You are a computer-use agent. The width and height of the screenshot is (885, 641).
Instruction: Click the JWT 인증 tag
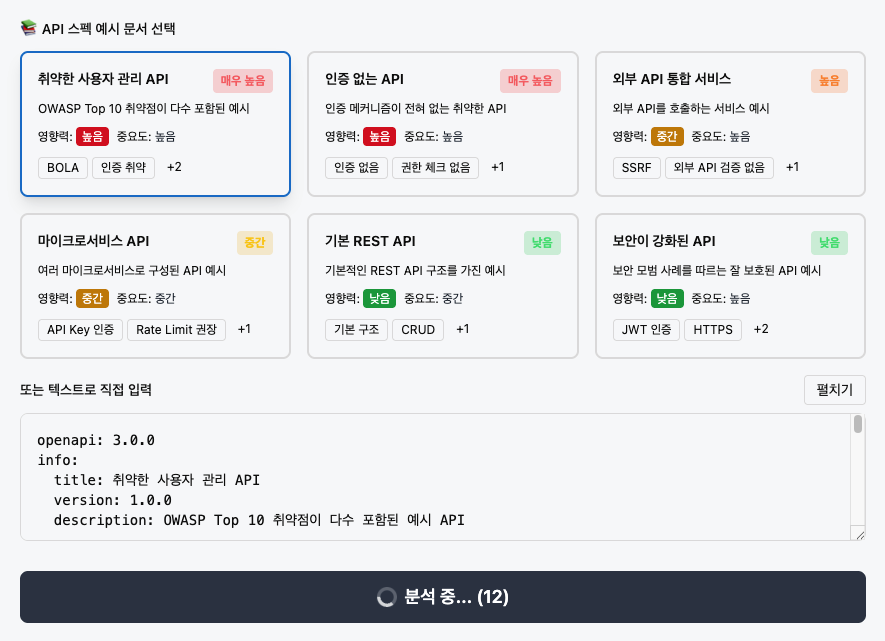pos(646,329)
